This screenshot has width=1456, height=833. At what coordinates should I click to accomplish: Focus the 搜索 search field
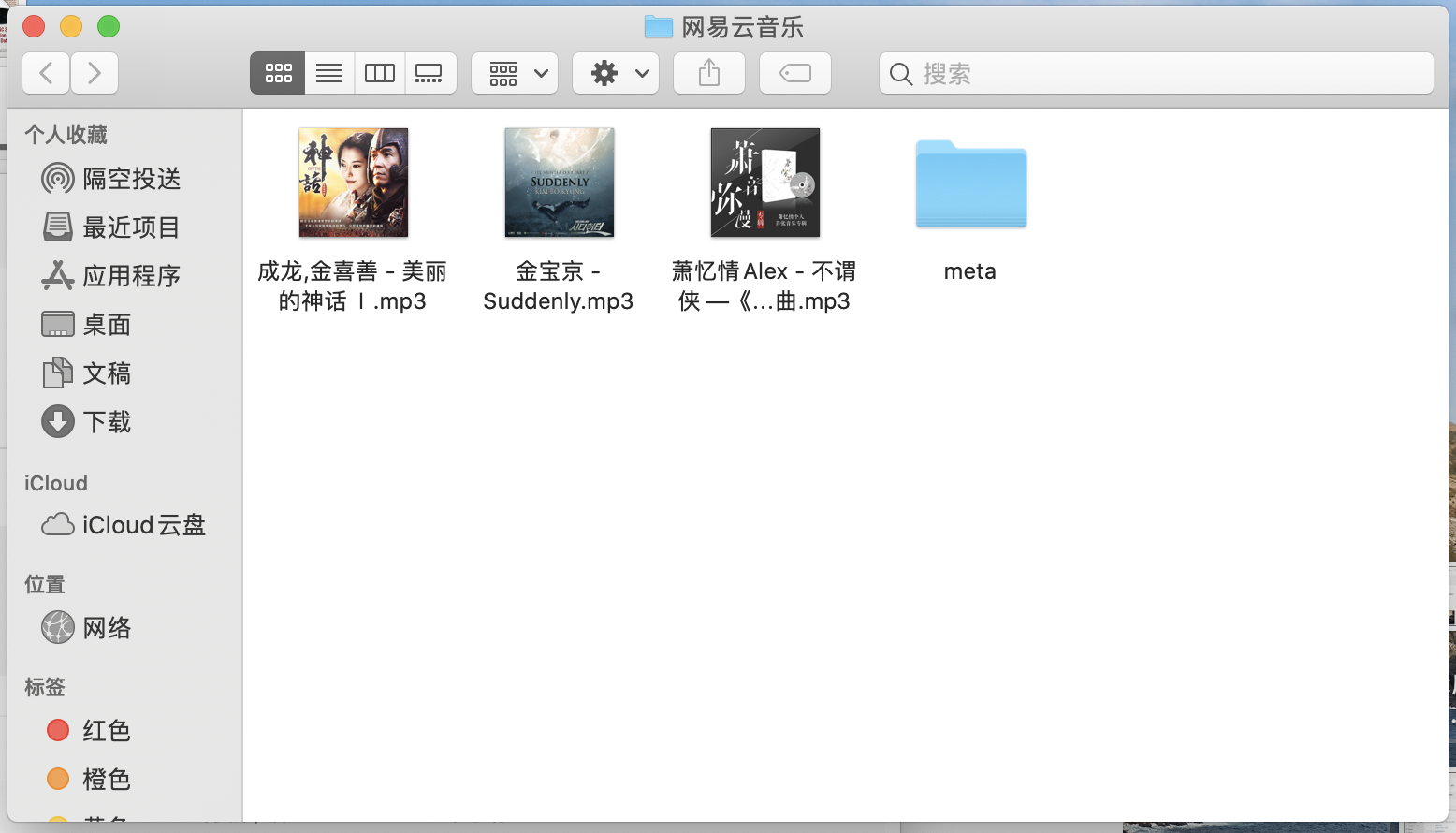click(1157, 73)
